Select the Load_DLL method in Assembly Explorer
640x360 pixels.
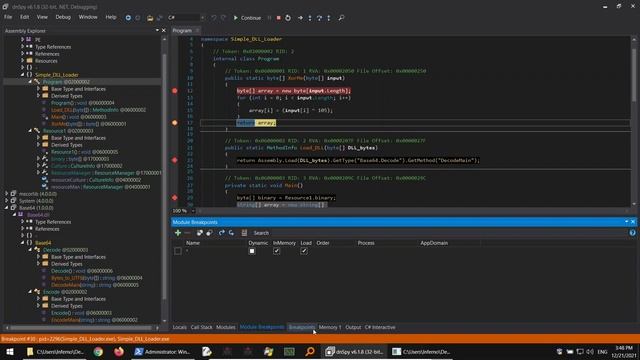(x=98, y=110)
